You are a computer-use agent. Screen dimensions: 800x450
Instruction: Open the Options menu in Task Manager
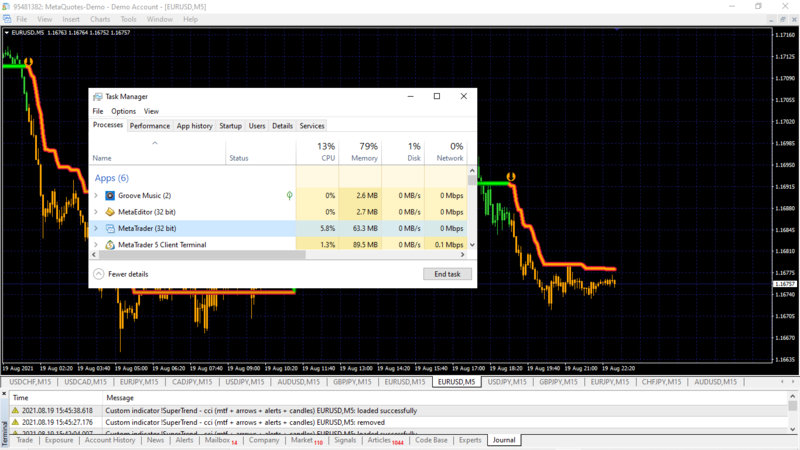[x=123, y=111]
